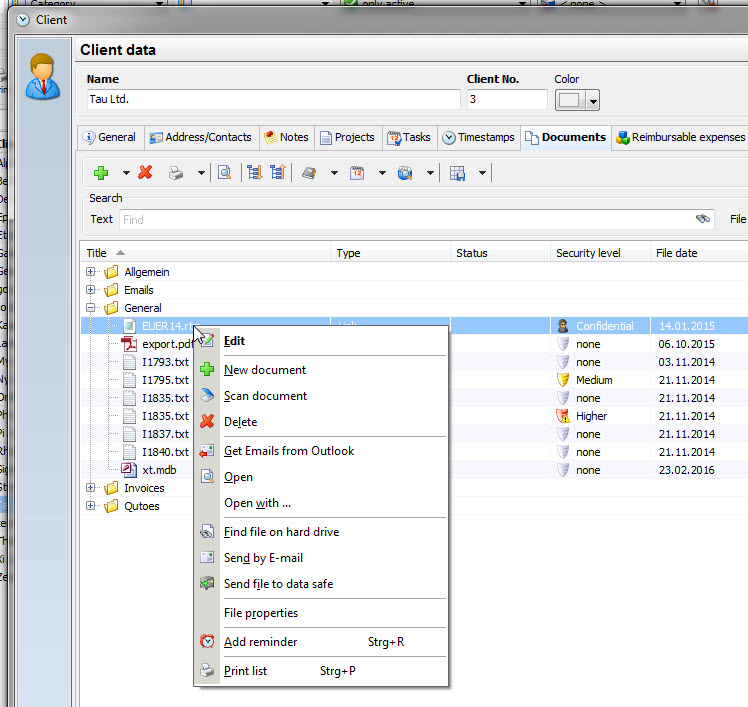Click the Color swatch box
The height and width of the screenshot is (707, 748).
pyautogui.click(x=569, y=101)
